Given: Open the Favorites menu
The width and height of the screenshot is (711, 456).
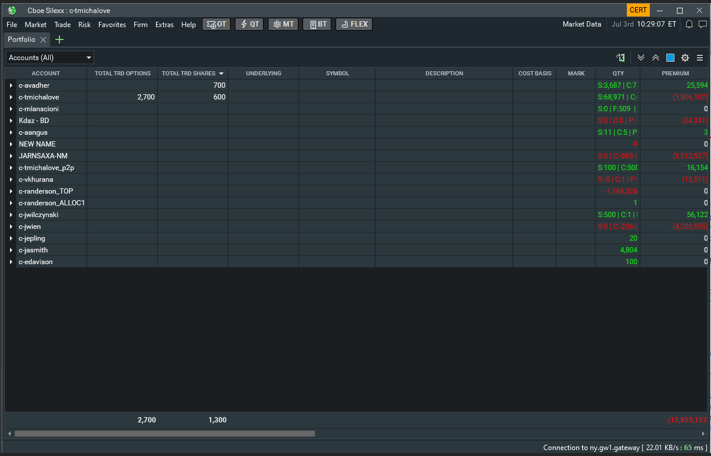Looking at the screenshot, I should tap(112, 24).
